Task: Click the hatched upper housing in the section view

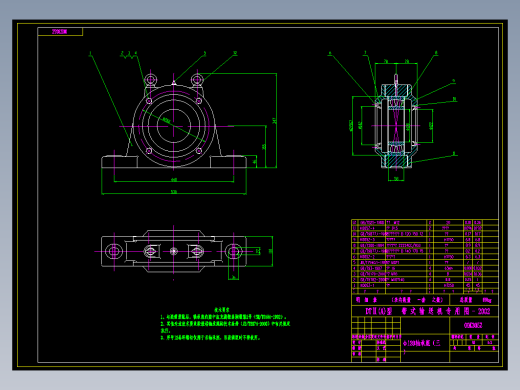Action: pos(396,90)
